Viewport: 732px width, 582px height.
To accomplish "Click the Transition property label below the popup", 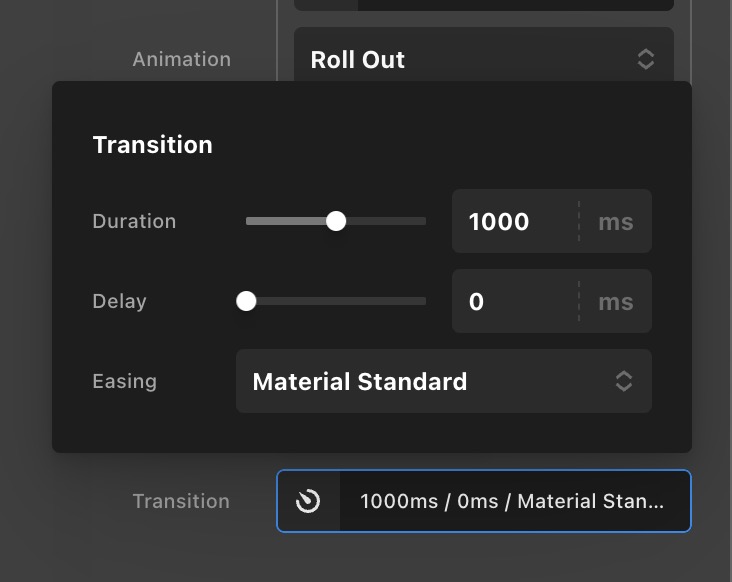I will 181,501.
